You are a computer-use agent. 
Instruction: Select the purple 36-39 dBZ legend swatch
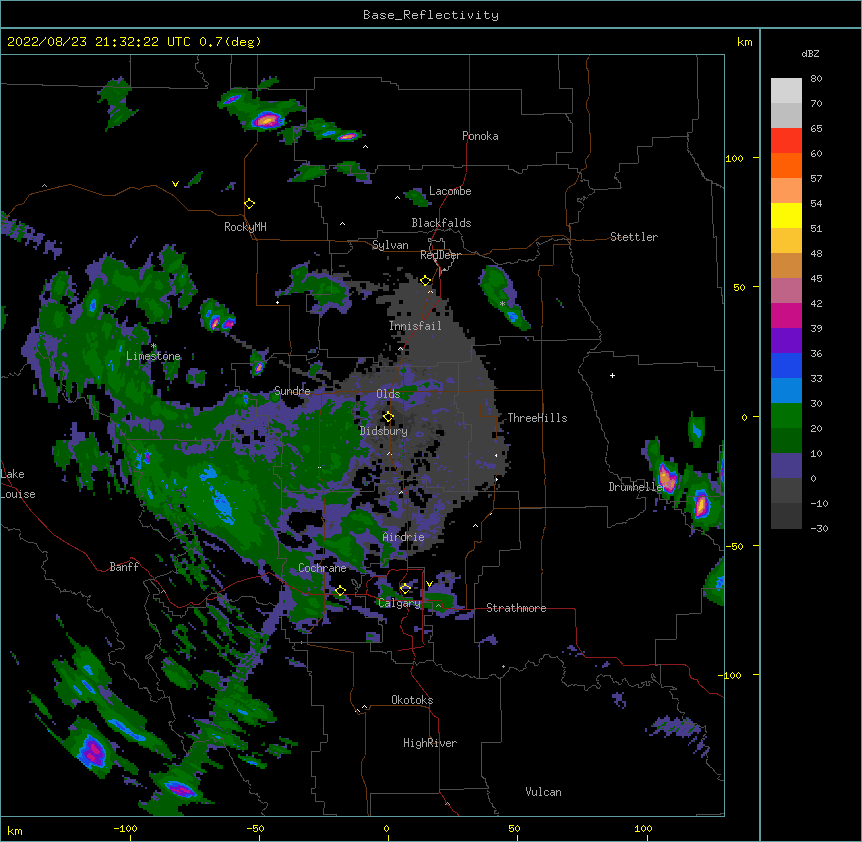coord(786,341)
